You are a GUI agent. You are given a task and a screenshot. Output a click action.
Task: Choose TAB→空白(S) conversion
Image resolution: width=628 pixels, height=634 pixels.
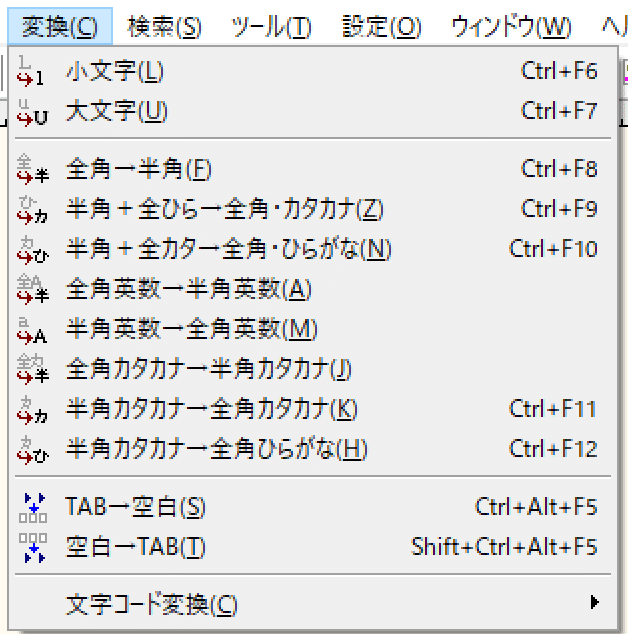[313, 507]
